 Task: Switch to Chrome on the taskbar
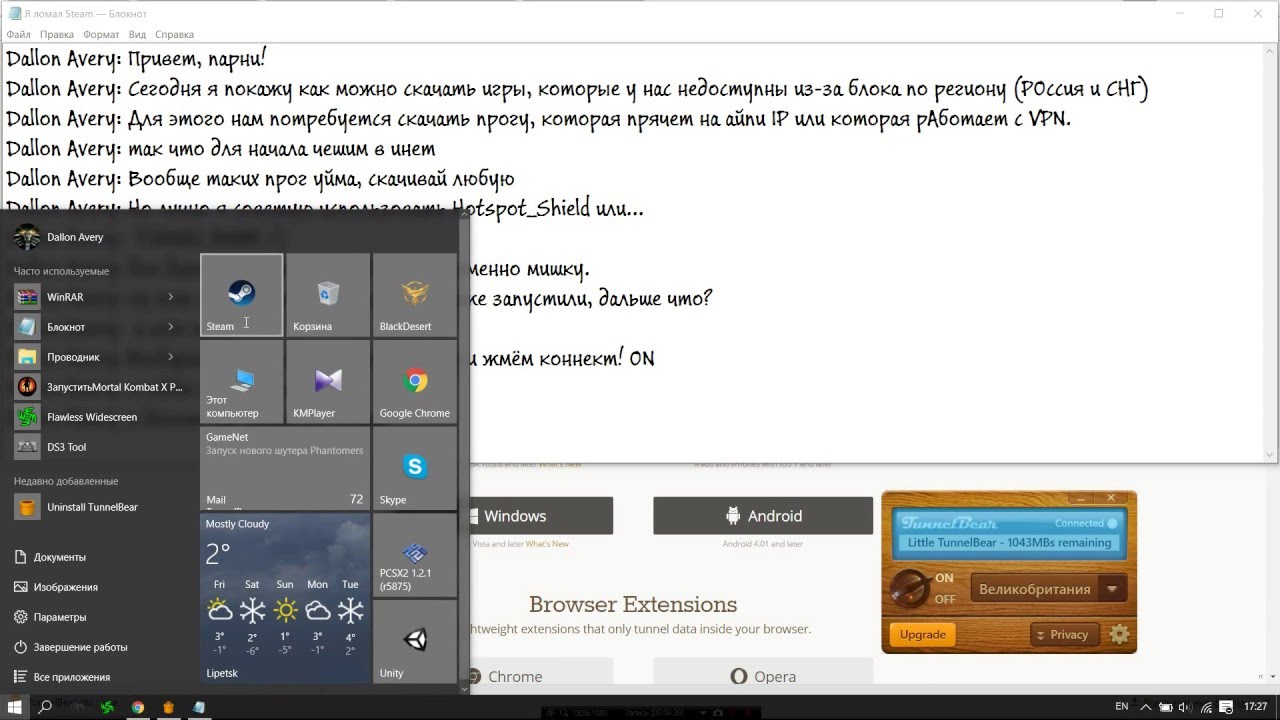tap(137, 707)
